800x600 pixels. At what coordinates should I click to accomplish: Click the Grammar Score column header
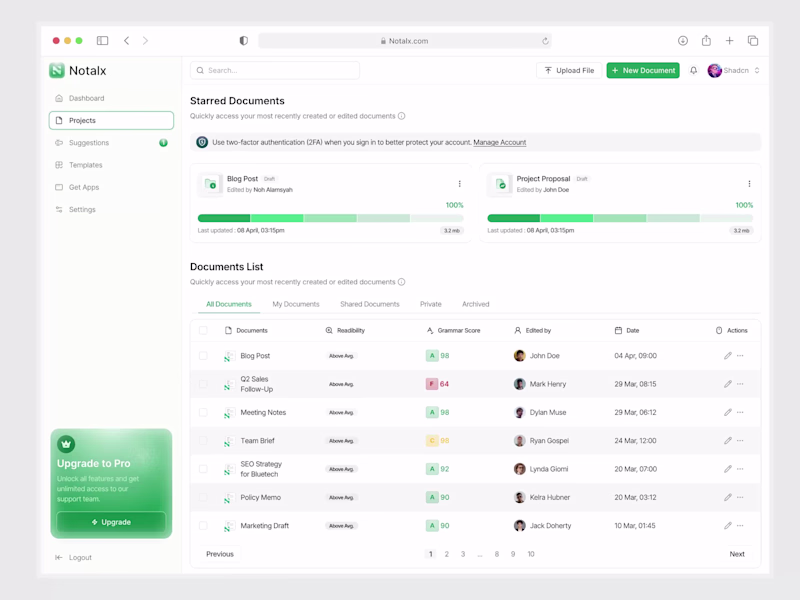(x=454, y=330)
